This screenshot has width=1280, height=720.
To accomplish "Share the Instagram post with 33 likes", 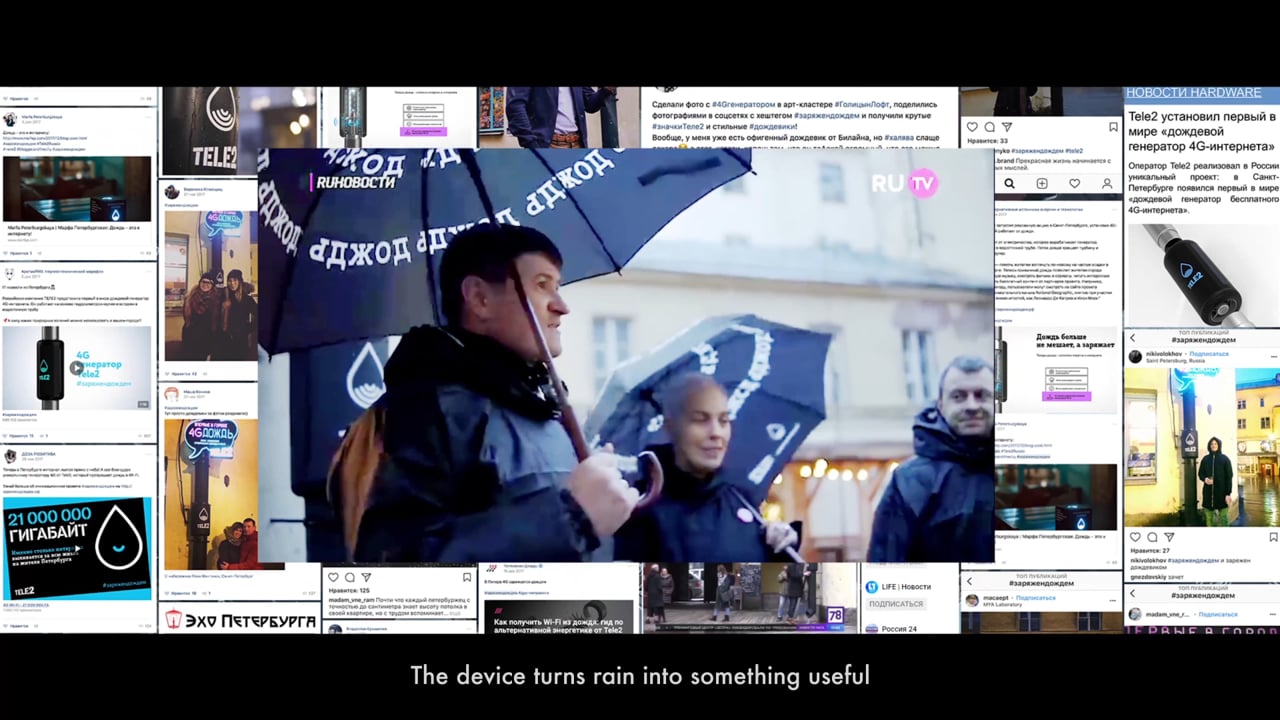I will (1006, 127).
